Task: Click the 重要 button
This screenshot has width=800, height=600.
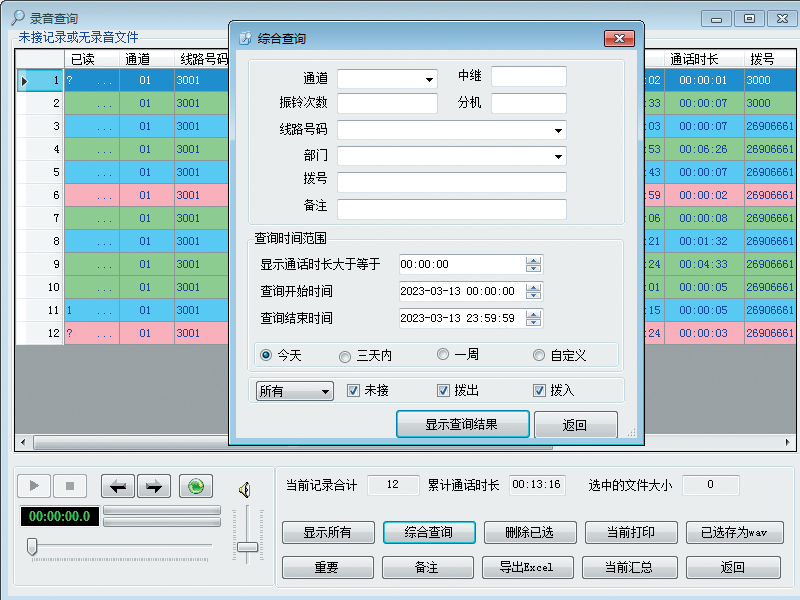Action: point(328,567)
